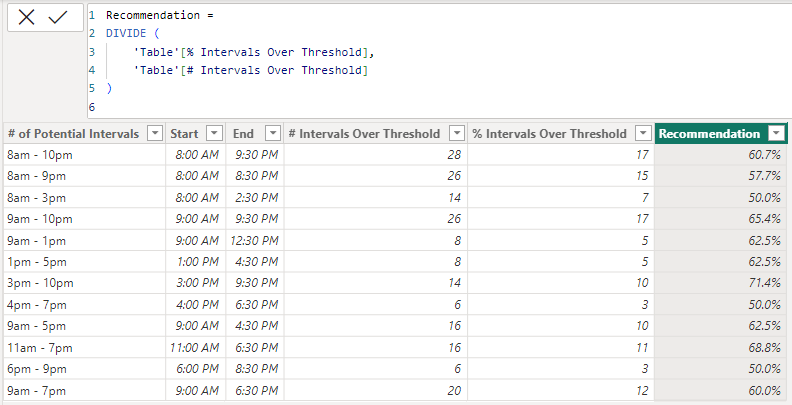The width and height of the screenshot is (792, 405).
Task: Click the closing parenthesis on formula line 5
Action: 109,88
